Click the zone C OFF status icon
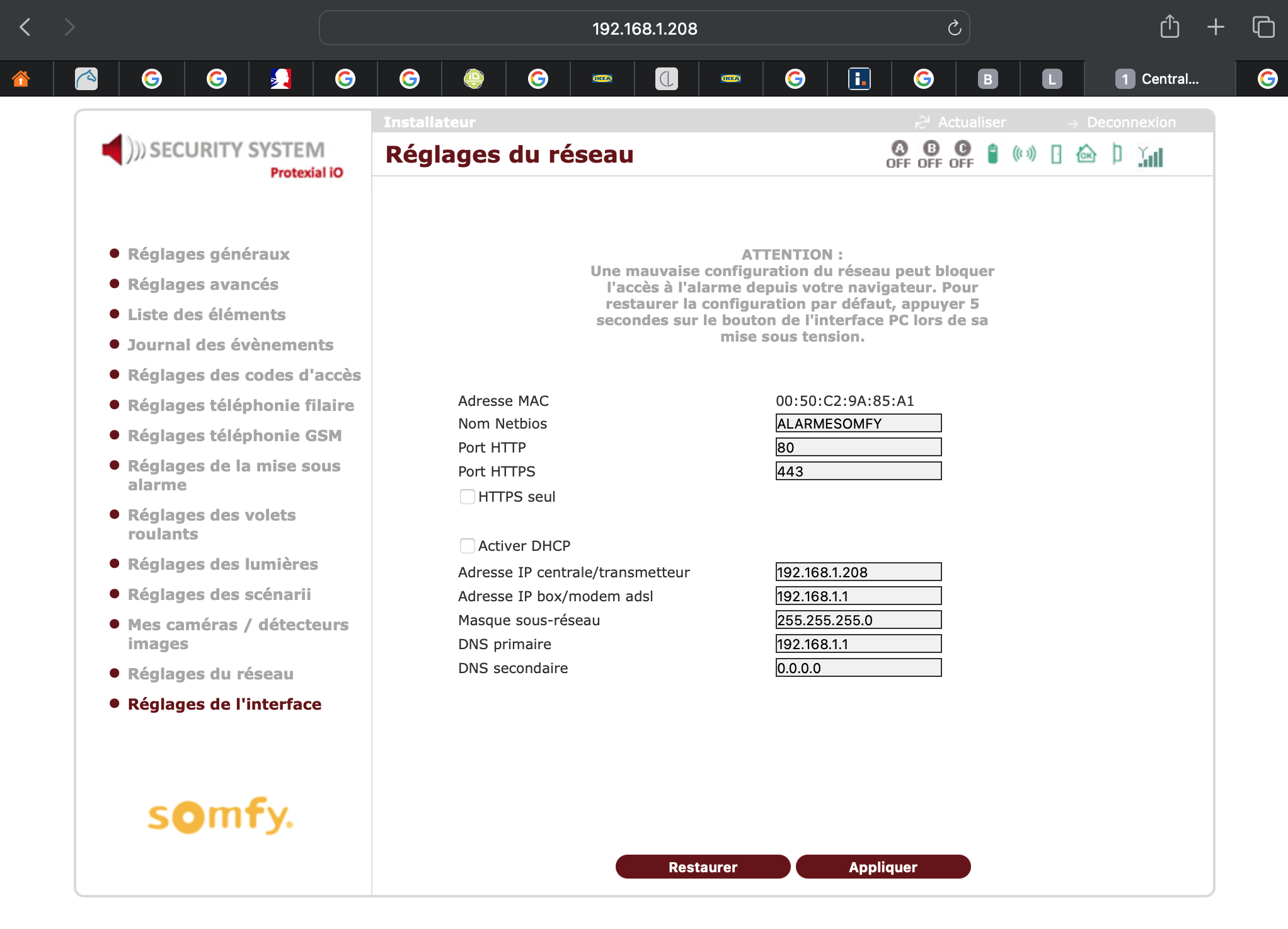This screenshot has width=1288, height=929. pyautogui.click(x=962, y=154)
